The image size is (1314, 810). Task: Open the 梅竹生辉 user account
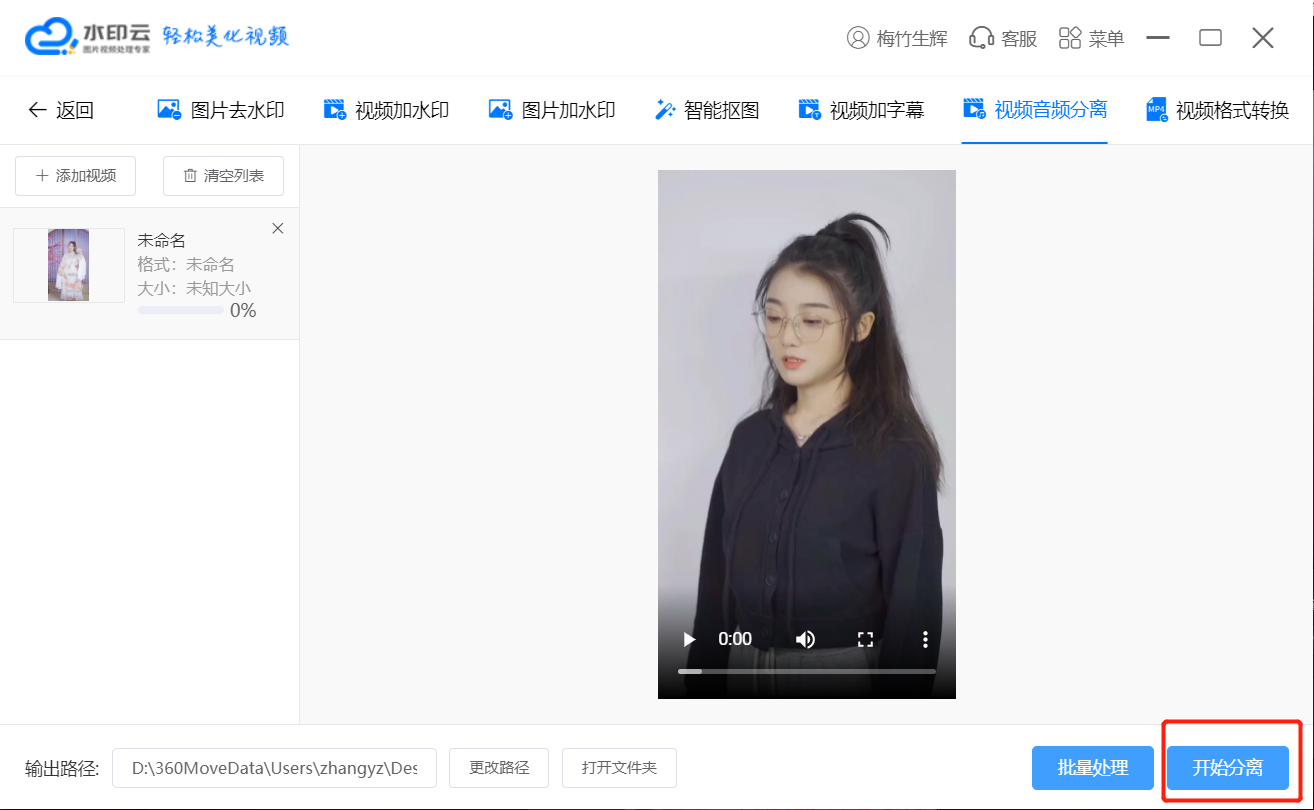(x=897, y=38)
